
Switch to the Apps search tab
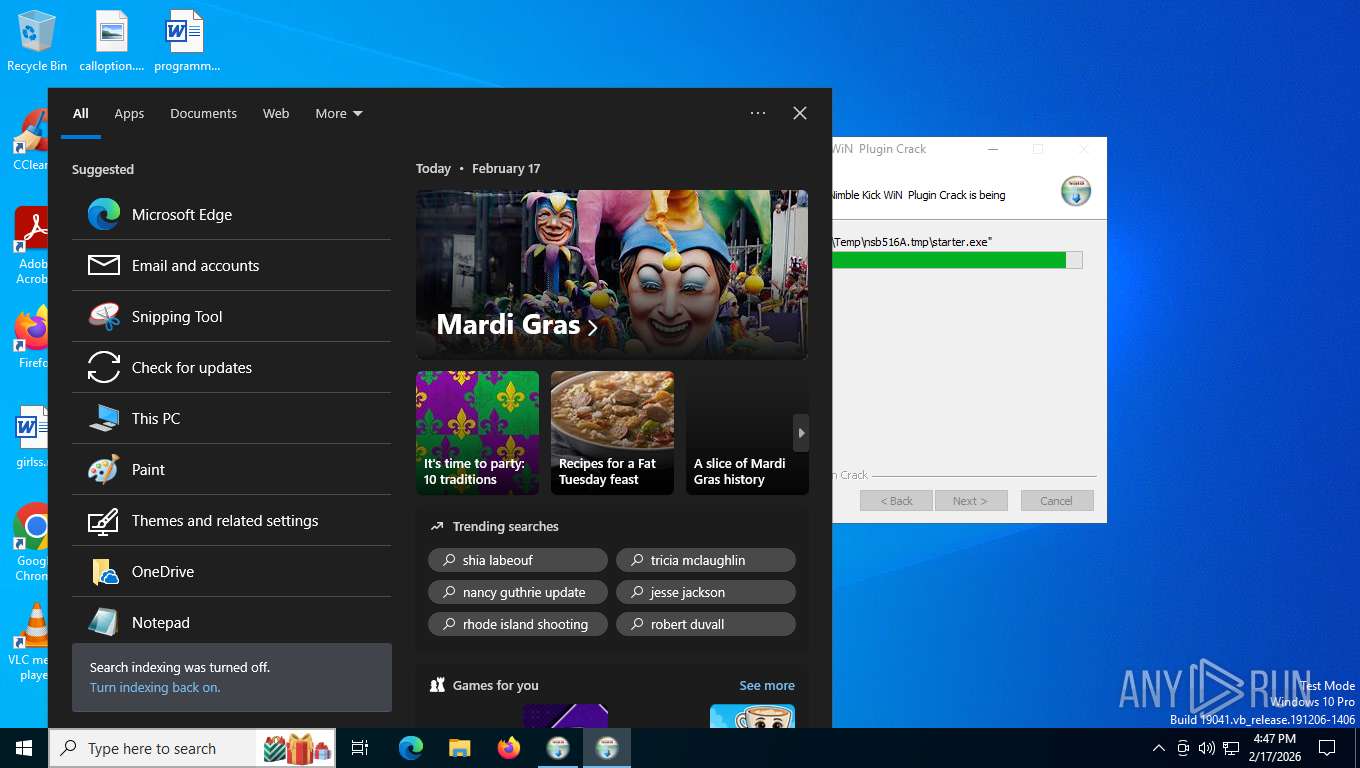click(x=129, y=113)
